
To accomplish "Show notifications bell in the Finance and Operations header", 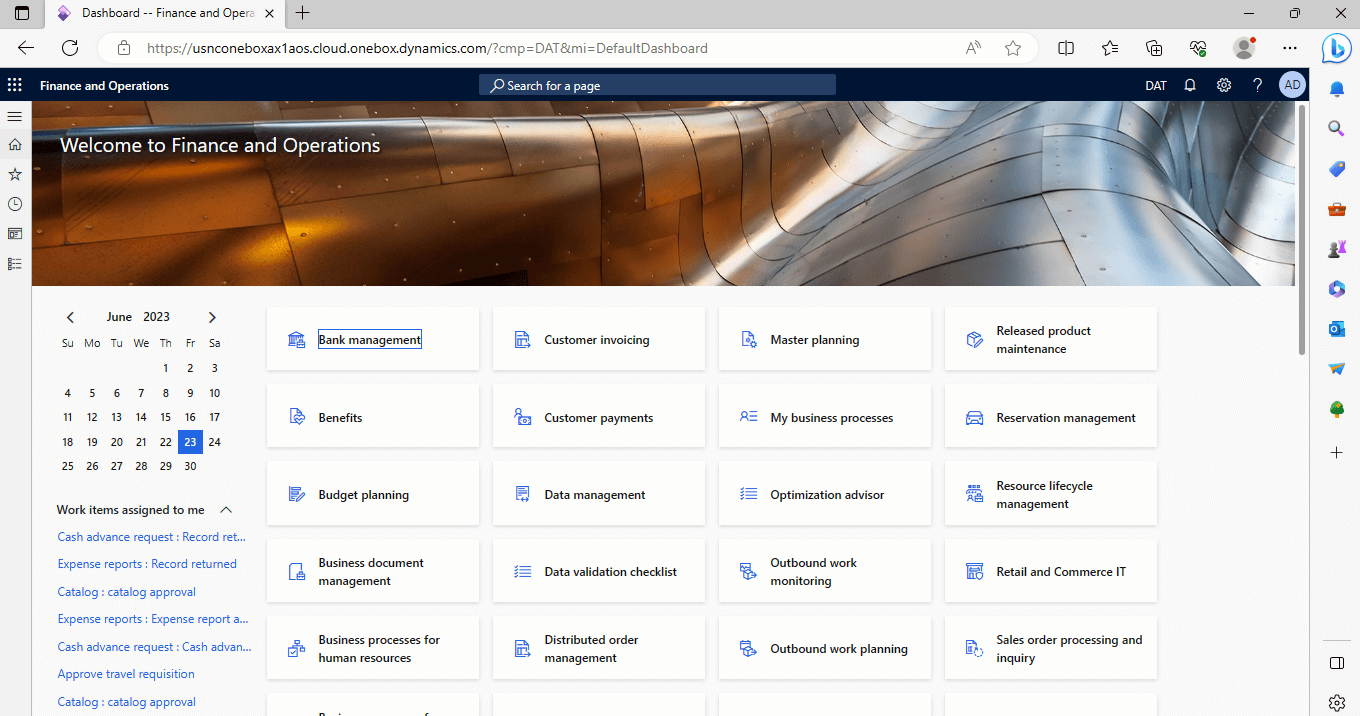I will coord(1190,85).
